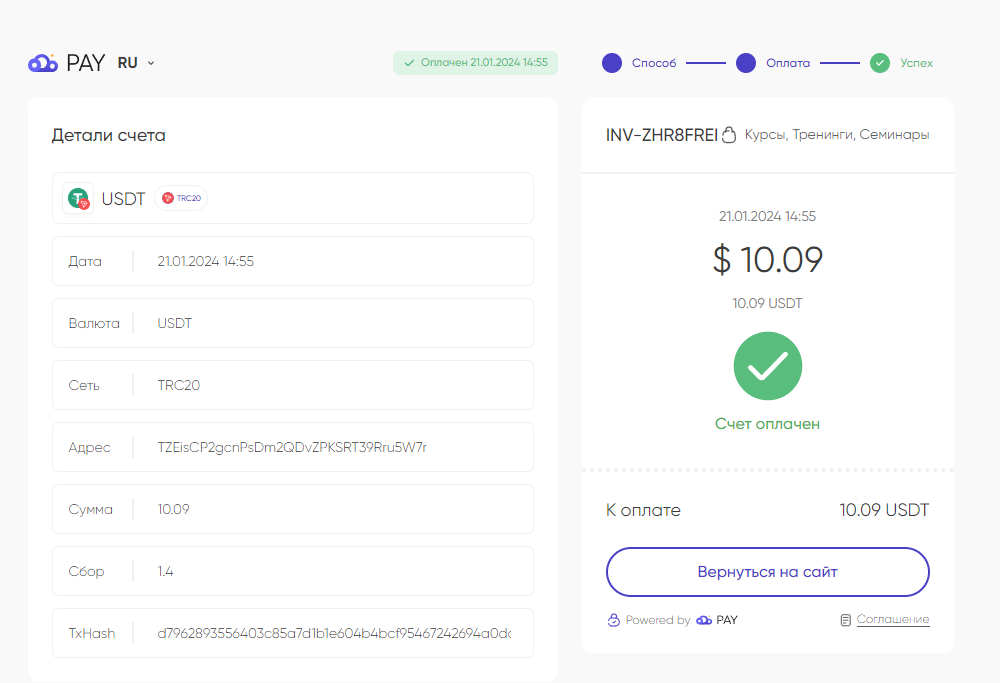Click the PAY cloud logo icon
The height and width of the screenshot is (683, 1000).
43,63
